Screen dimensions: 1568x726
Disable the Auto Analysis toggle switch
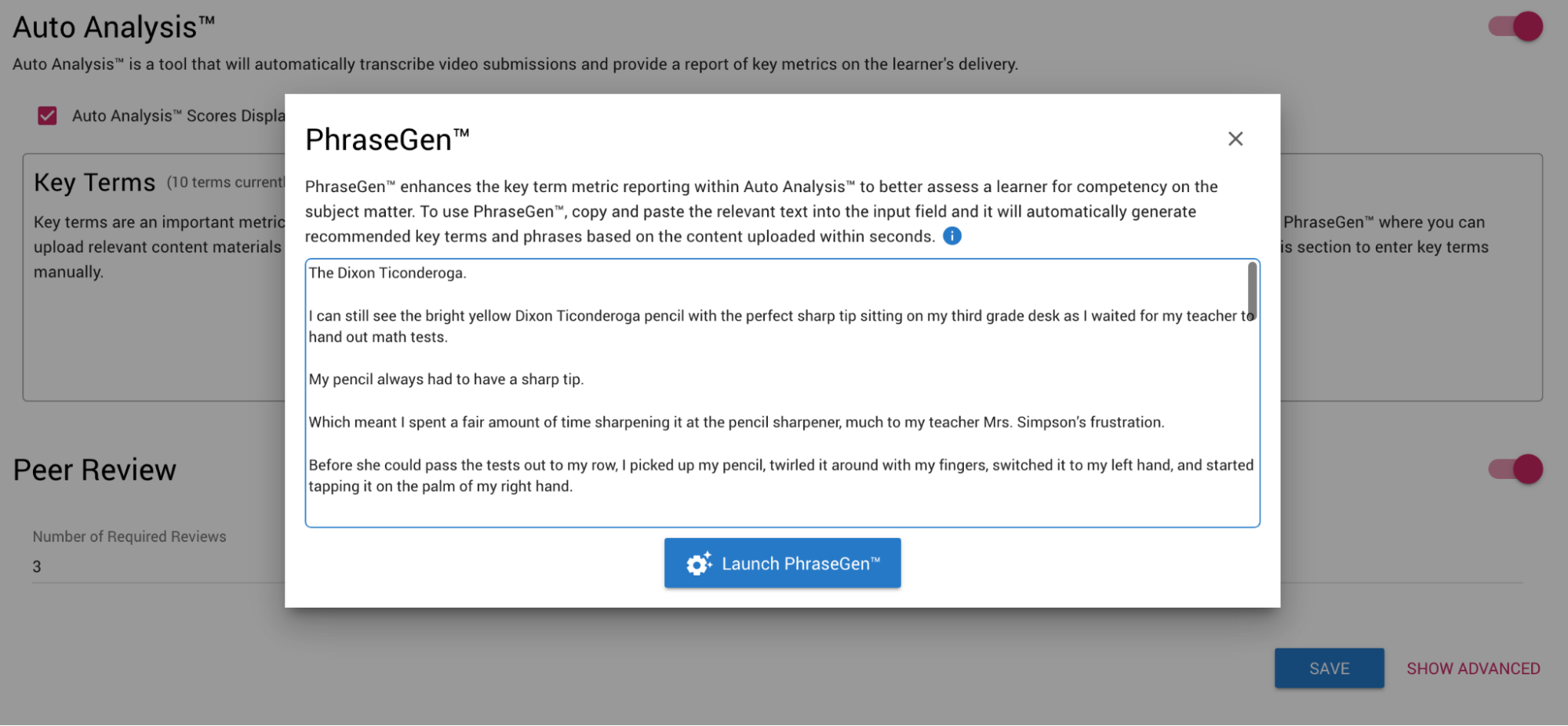[x=1516, y=27]
